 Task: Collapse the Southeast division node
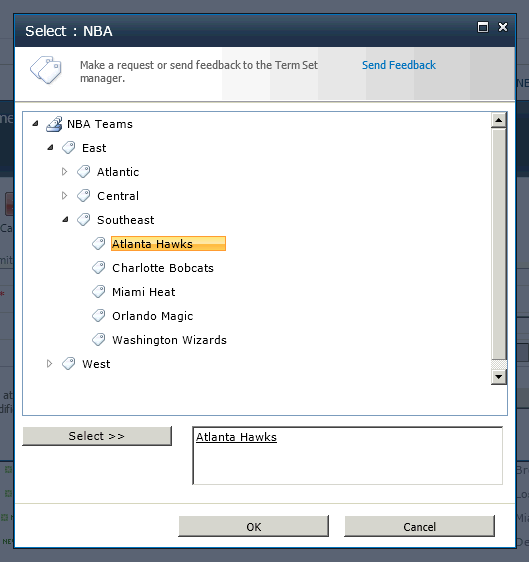click(x=65, y=219)
